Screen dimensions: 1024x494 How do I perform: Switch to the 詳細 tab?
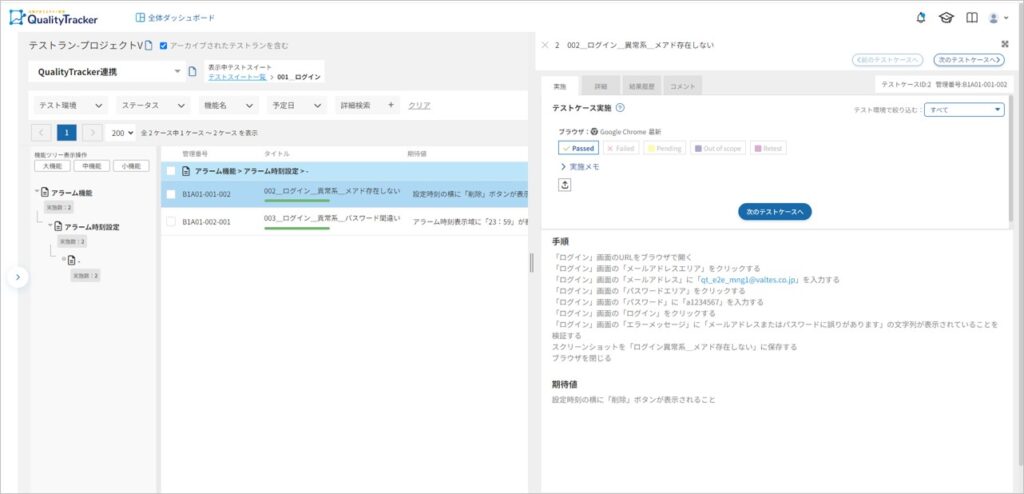(x=600, y=87)
